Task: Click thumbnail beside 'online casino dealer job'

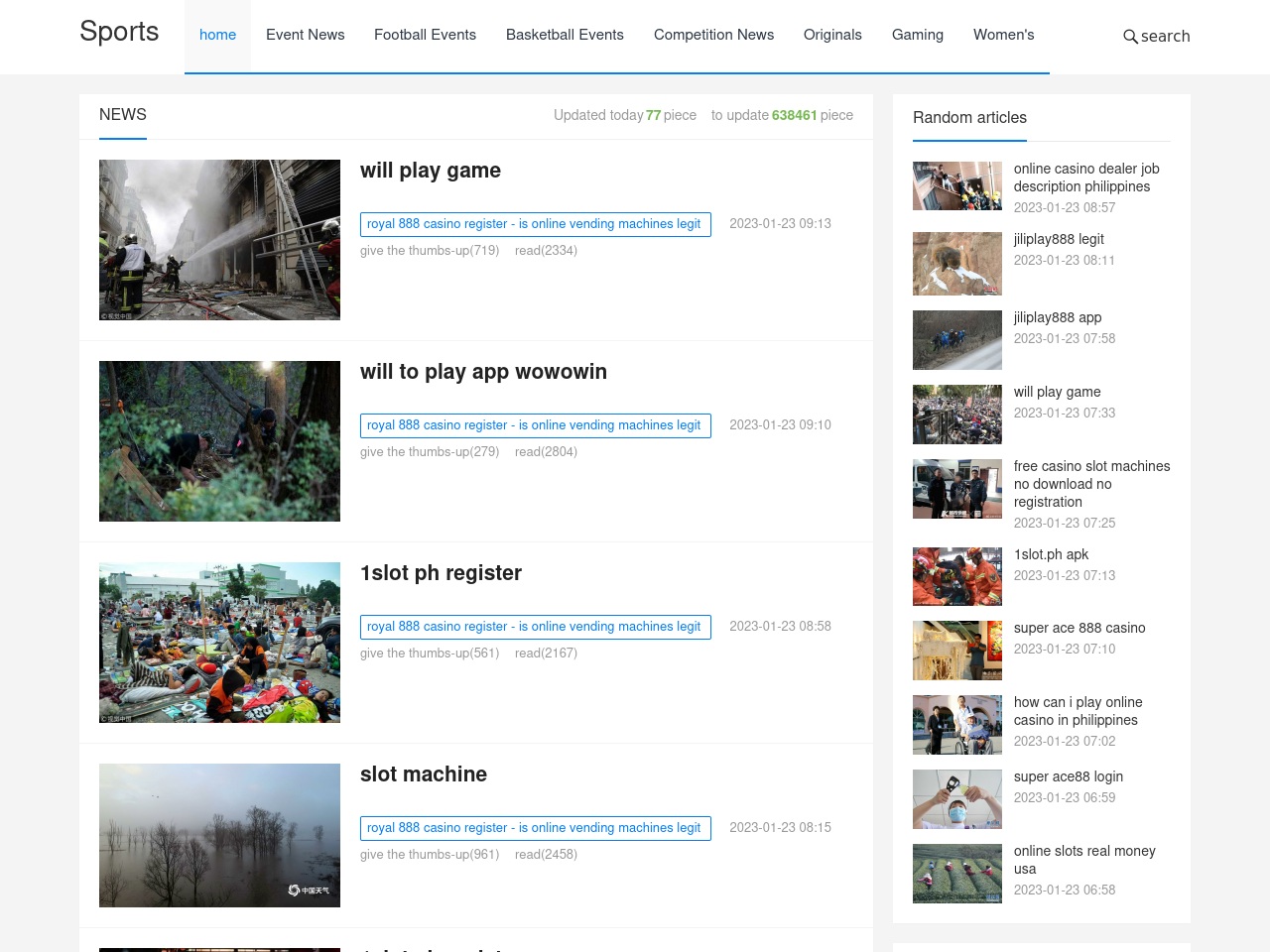Action: point(957,186)
